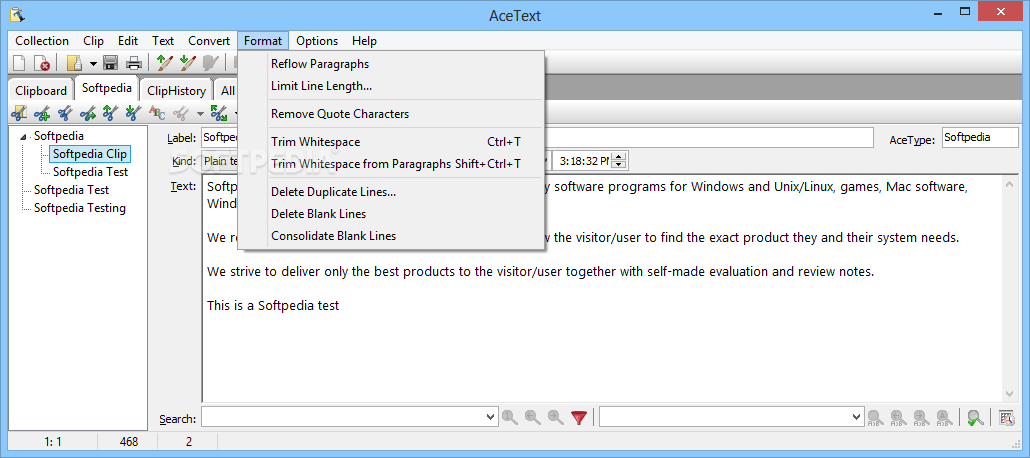This screenshot has height=458, width=1030.
Task: Click the text editor scrollbar down arrow
Action: (1010, 394)
